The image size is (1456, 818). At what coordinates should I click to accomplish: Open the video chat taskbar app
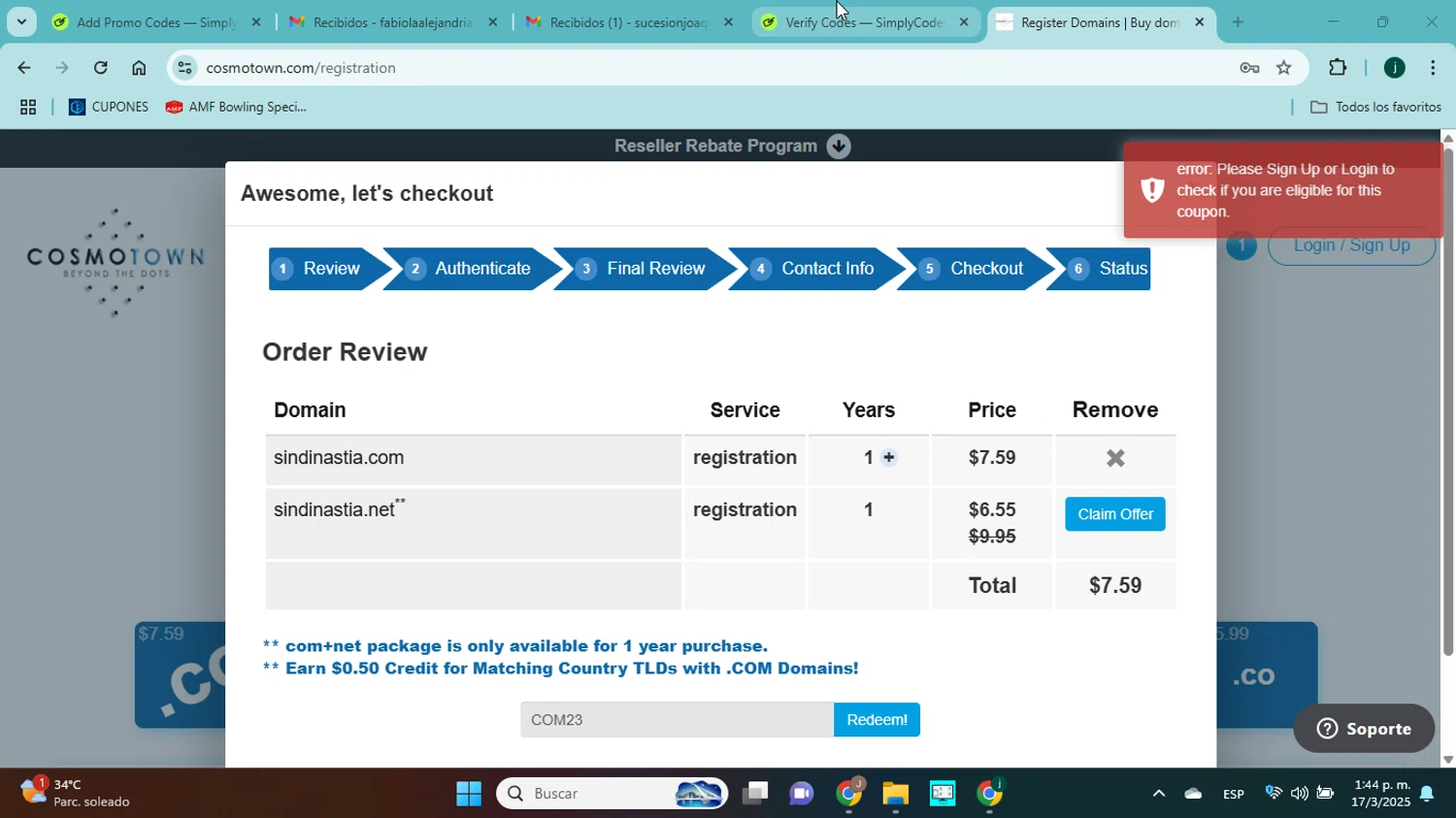tap(801, 794)
